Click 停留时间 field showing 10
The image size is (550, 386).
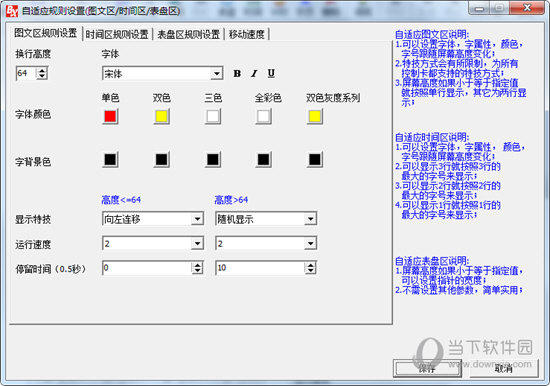260,268
